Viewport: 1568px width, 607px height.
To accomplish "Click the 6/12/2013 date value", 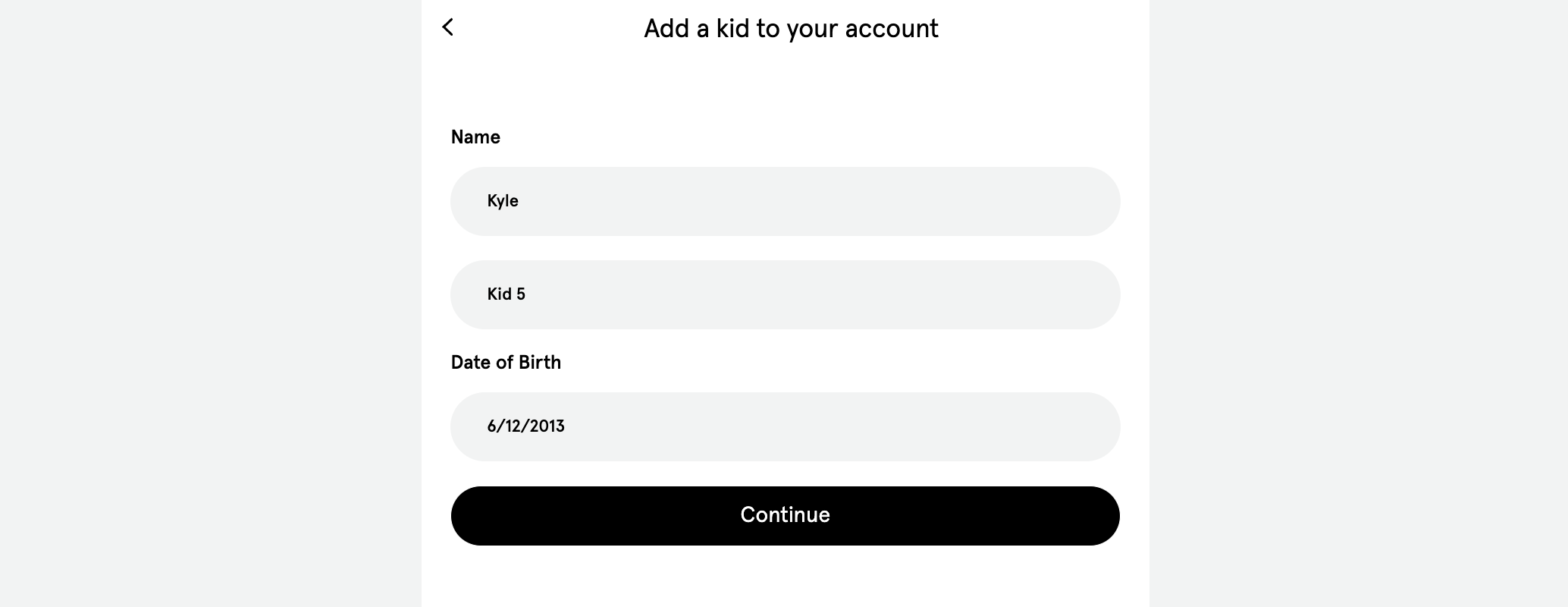I will 525,426.
